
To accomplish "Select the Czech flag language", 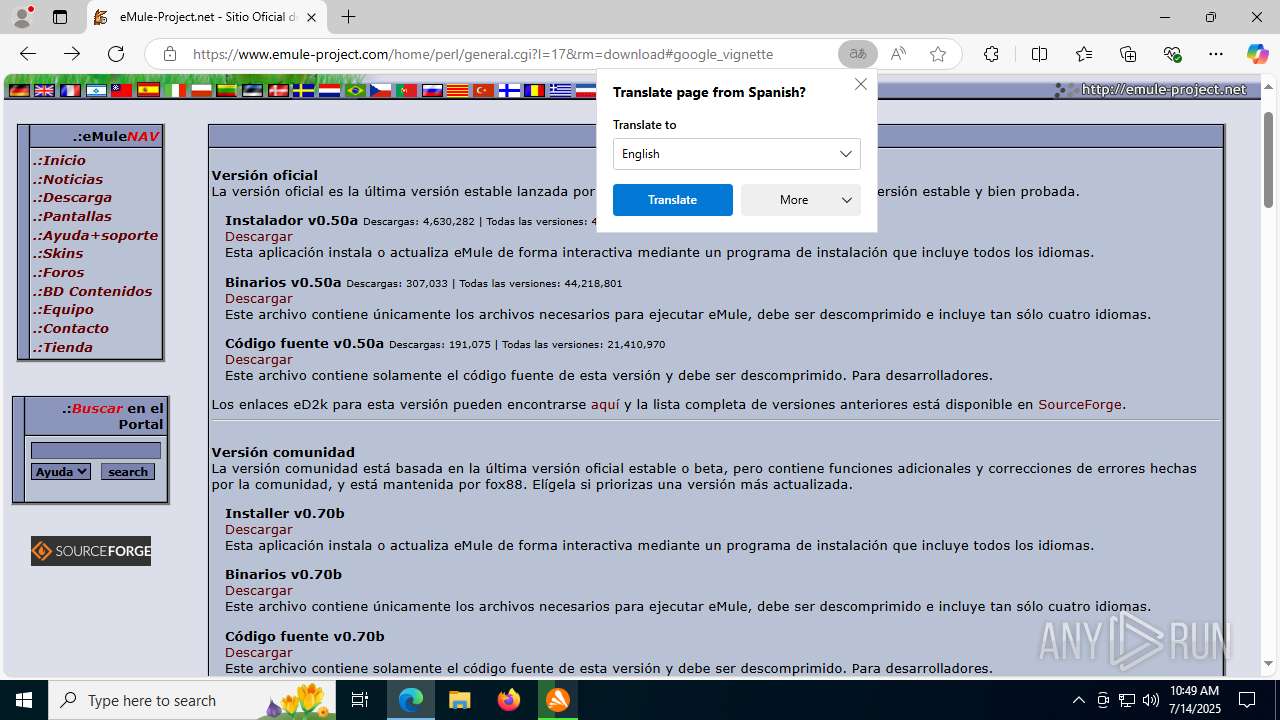I will 381,90.
